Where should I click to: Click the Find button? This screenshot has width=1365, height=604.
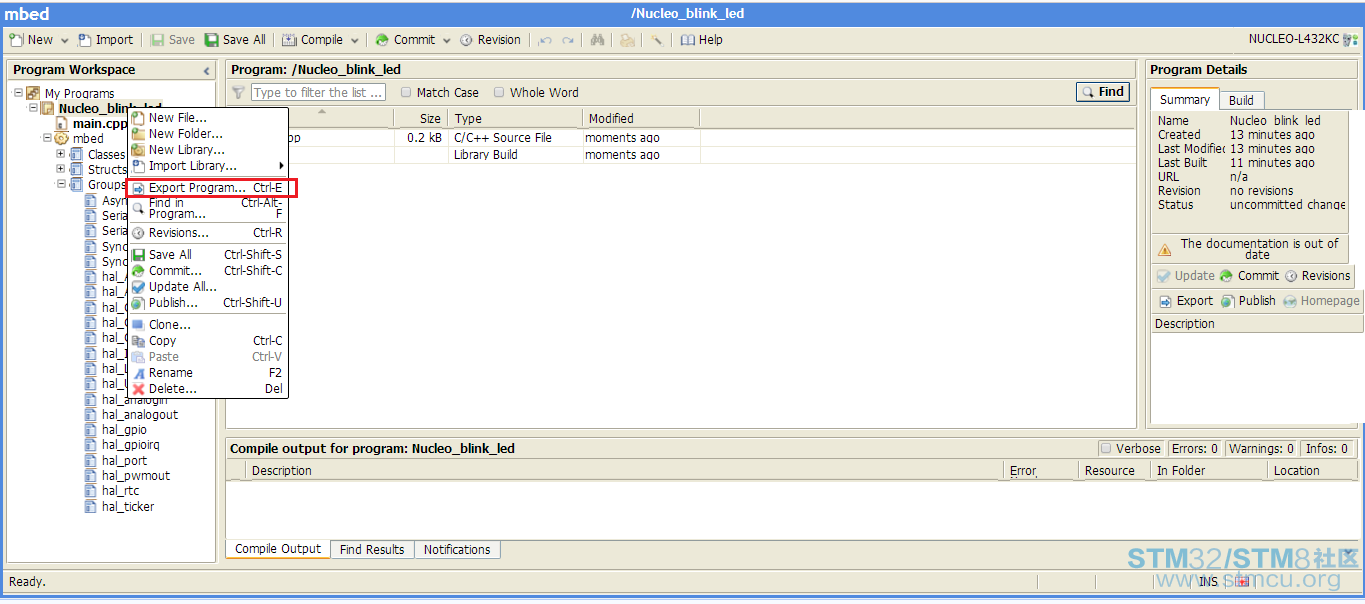tap(1103, 92)
